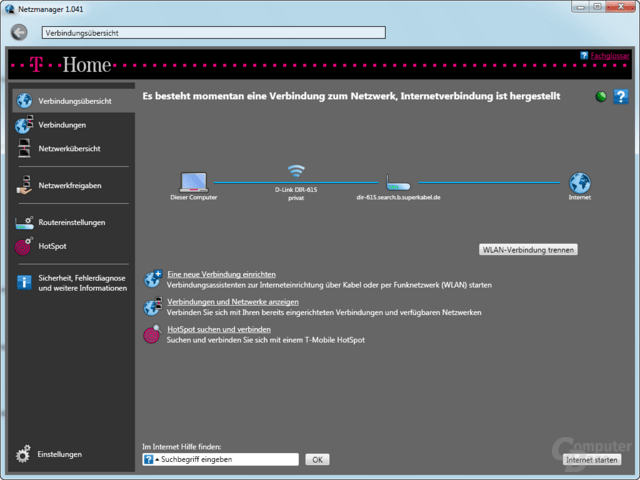Open Verbindungen und Netzwerke anzeigen link
Image resolution: width=640 pixels, height=480 pixels.
233,302
